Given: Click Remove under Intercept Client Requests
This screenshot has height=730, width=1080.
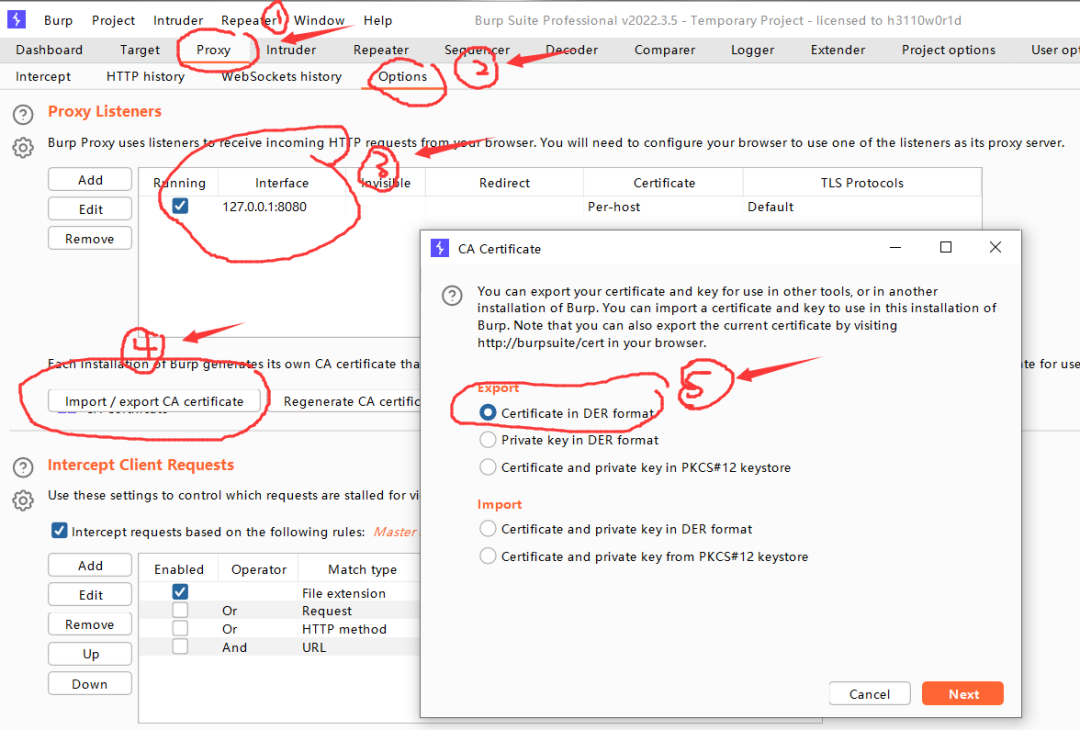Looking at the screenshot, I should coord(90,624).
